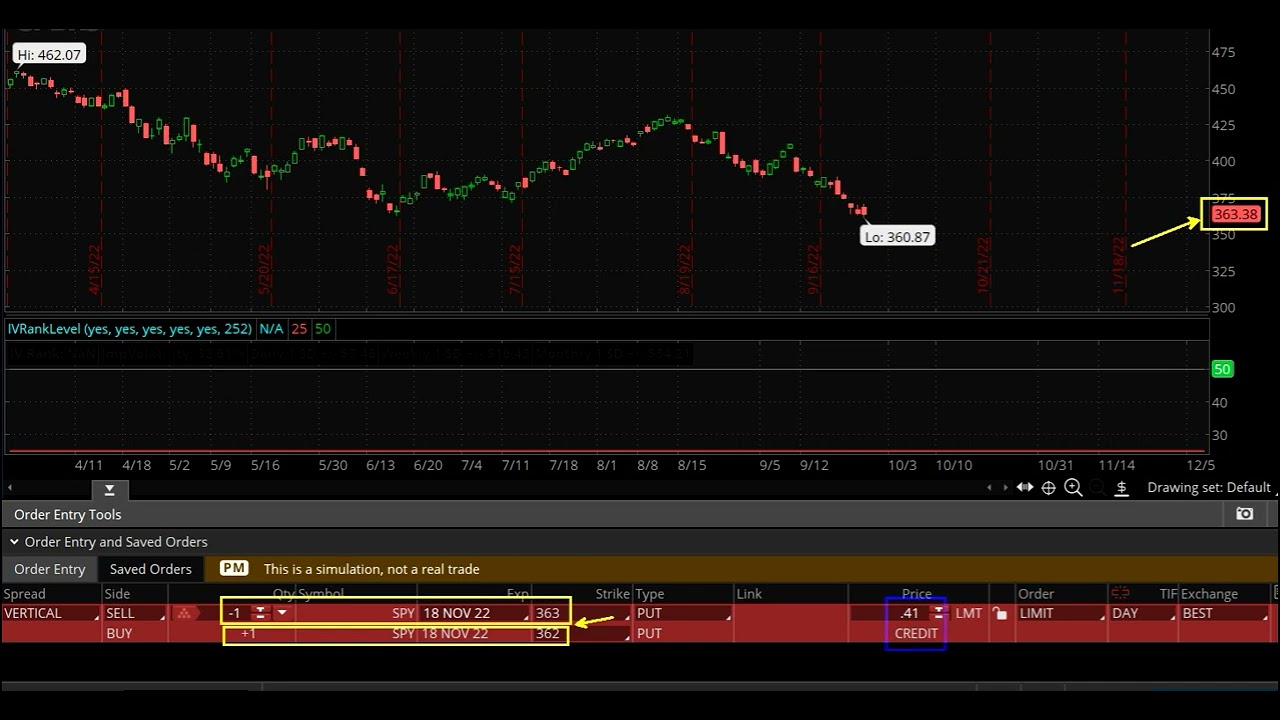Click the Link column header
The height and width of the screenshot is (720, 1280).
click(749, 593)
